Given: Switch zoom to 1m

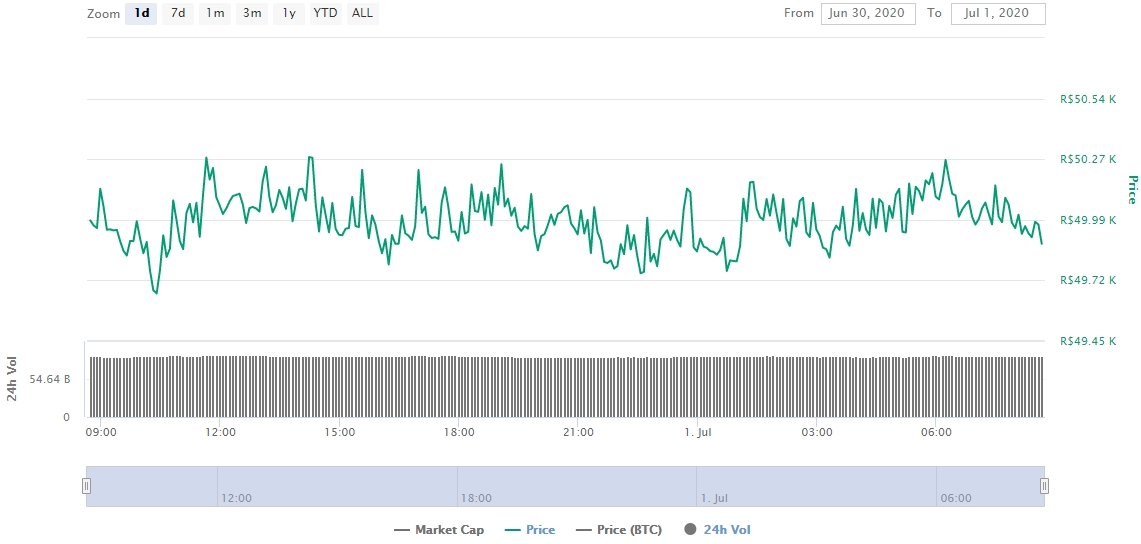Looking at the screenshot, I should tap(215, 14).
